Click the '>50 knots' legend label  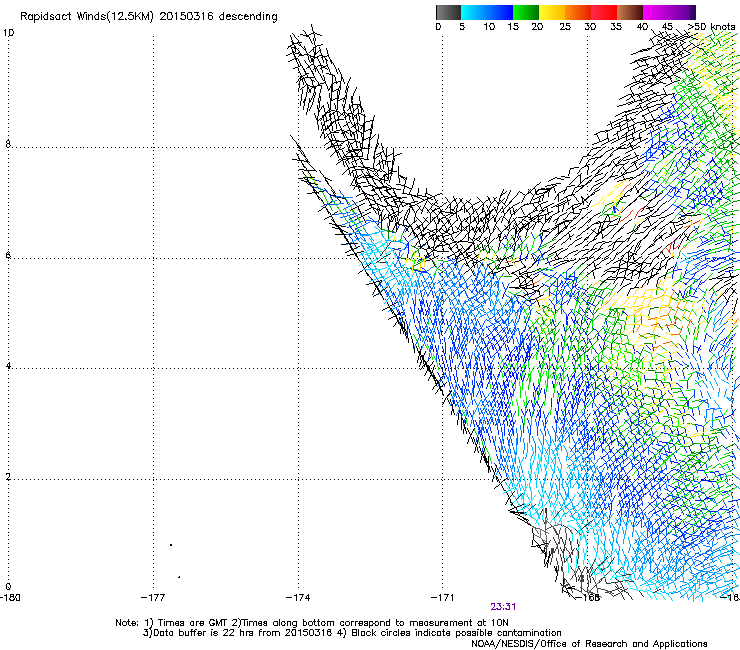[712, 27]
